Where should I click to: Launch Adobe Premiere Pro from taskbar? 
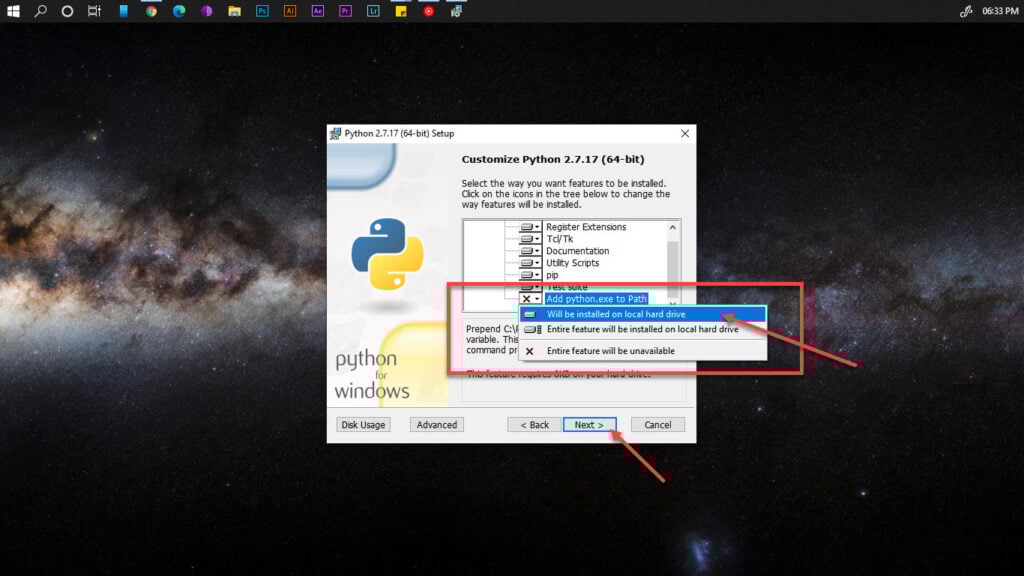tap(345, 11)
